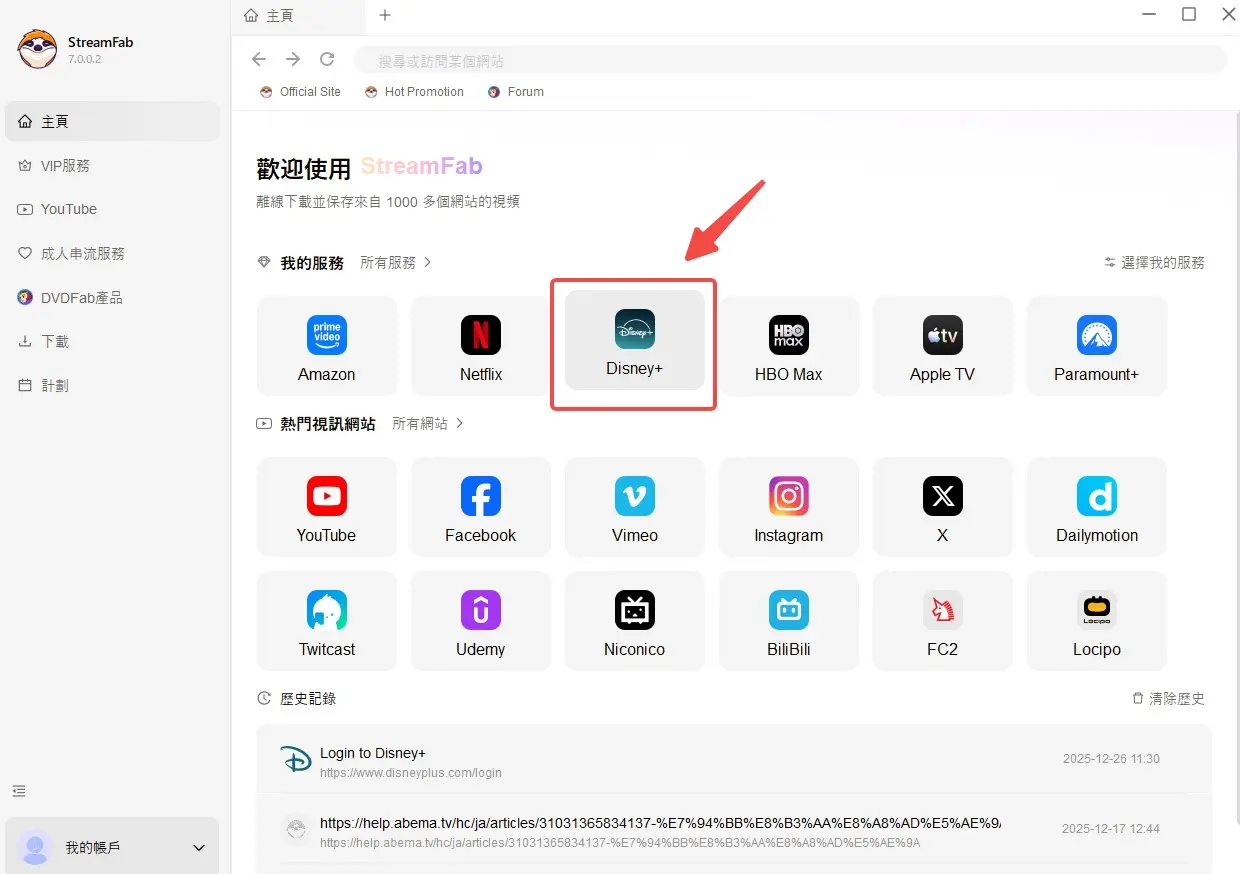1240x874 pixels.
Task: Open the Instagram site tile
Action: [x=789, y=507]
